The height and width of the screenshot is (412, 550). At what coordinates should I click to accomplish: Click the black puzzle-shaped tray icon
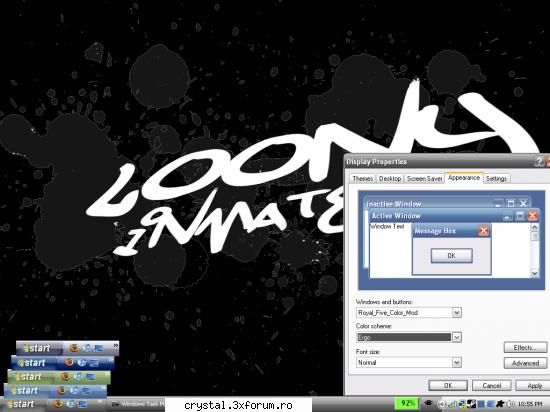(x=501, y=404)
